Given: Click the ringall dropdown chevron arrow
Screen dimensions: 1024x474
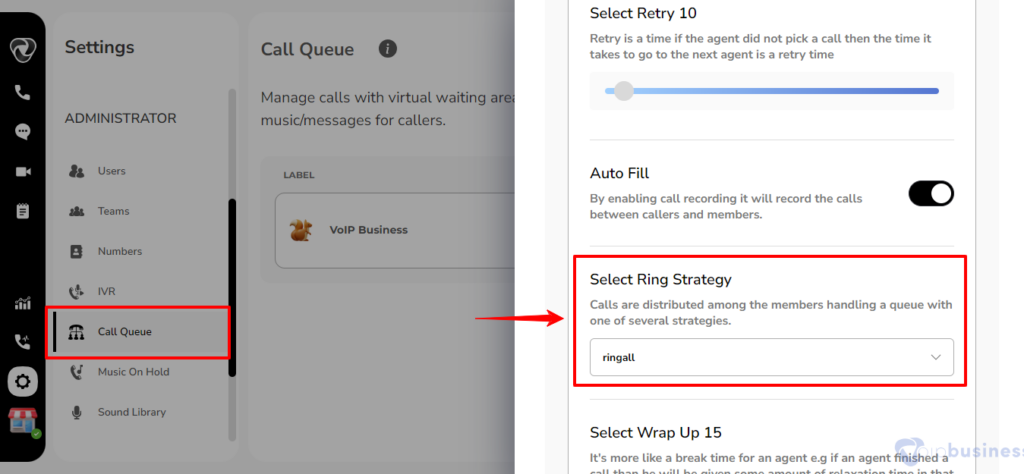Looking at the screenshot, I should (x=936, y=357).
